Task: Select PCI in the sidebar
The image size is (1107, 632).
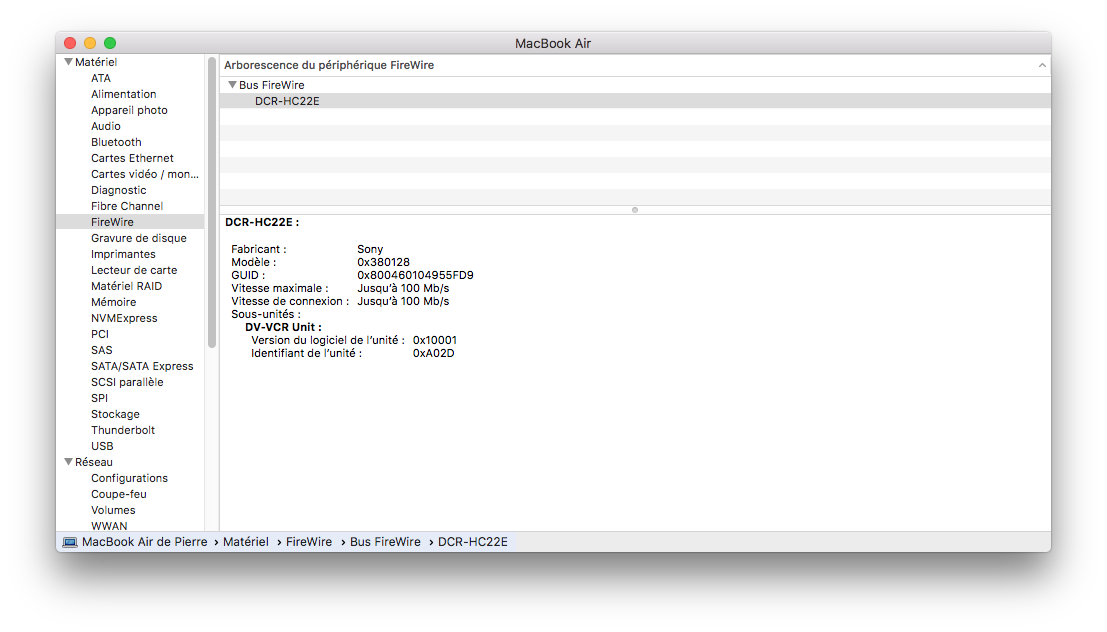Action: click(100, 334)
